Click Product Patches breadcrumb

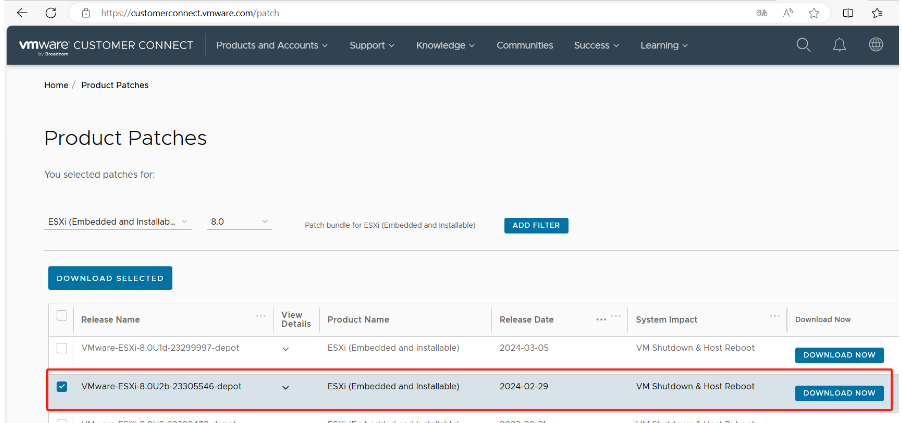coord(115,85)
